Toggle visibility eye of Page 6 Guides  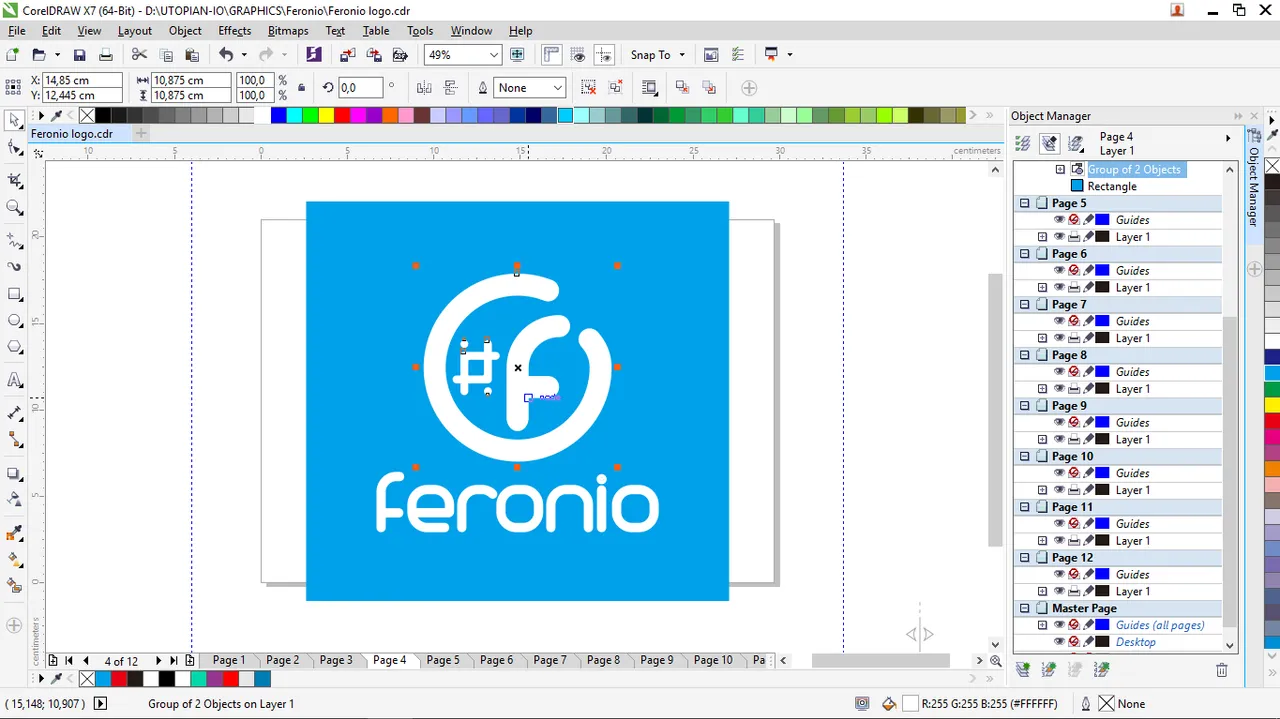tap(1059, 270)
